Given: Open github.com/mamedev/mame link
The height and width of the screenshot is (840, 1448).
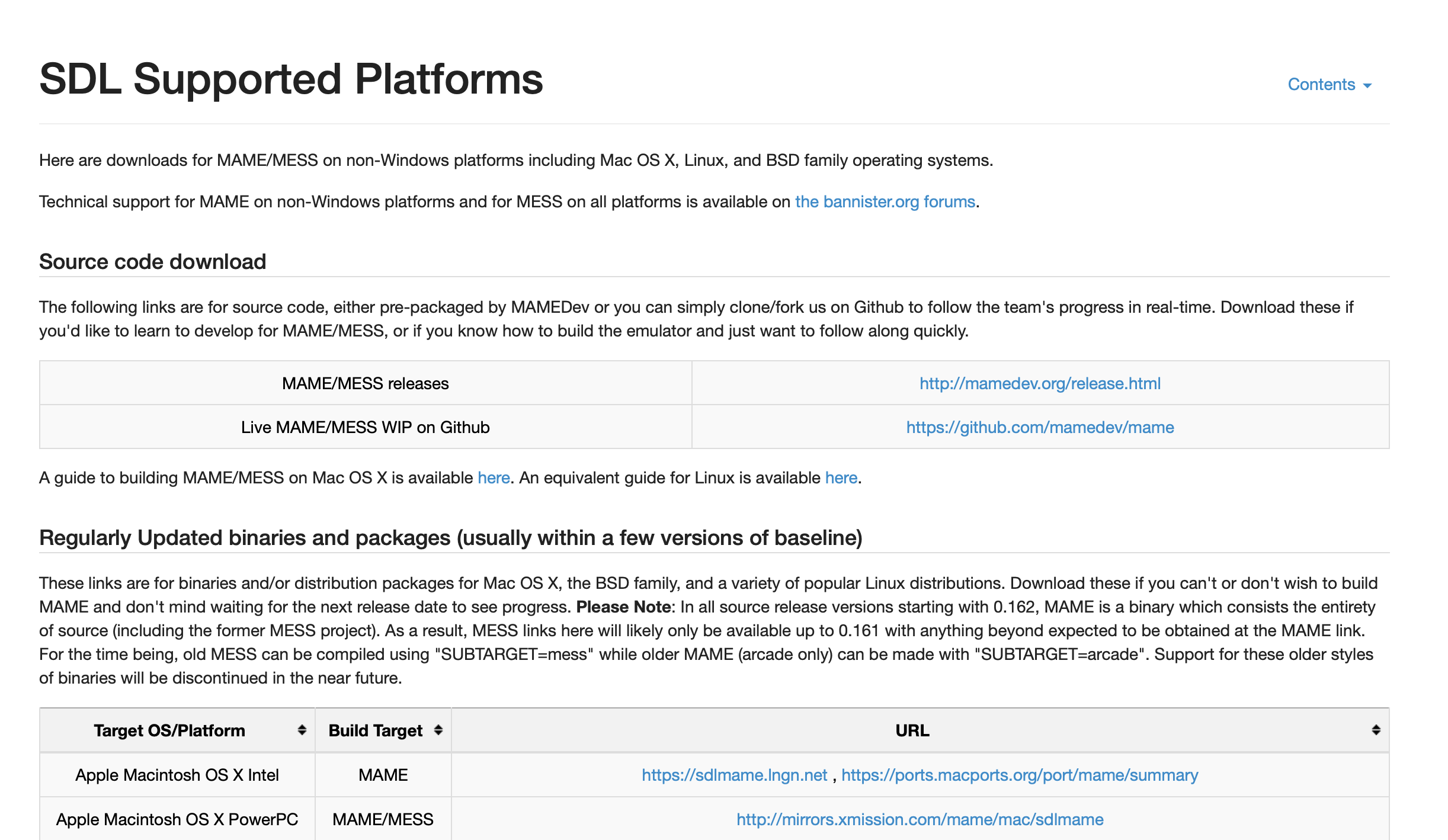Looking at the screenshot, I should (1040, 428).
